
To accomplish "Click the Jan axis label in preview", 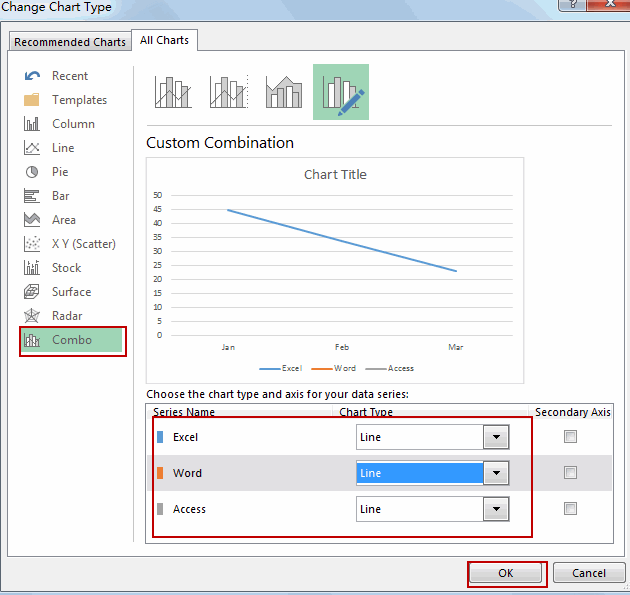I will [x=228, y=347].
